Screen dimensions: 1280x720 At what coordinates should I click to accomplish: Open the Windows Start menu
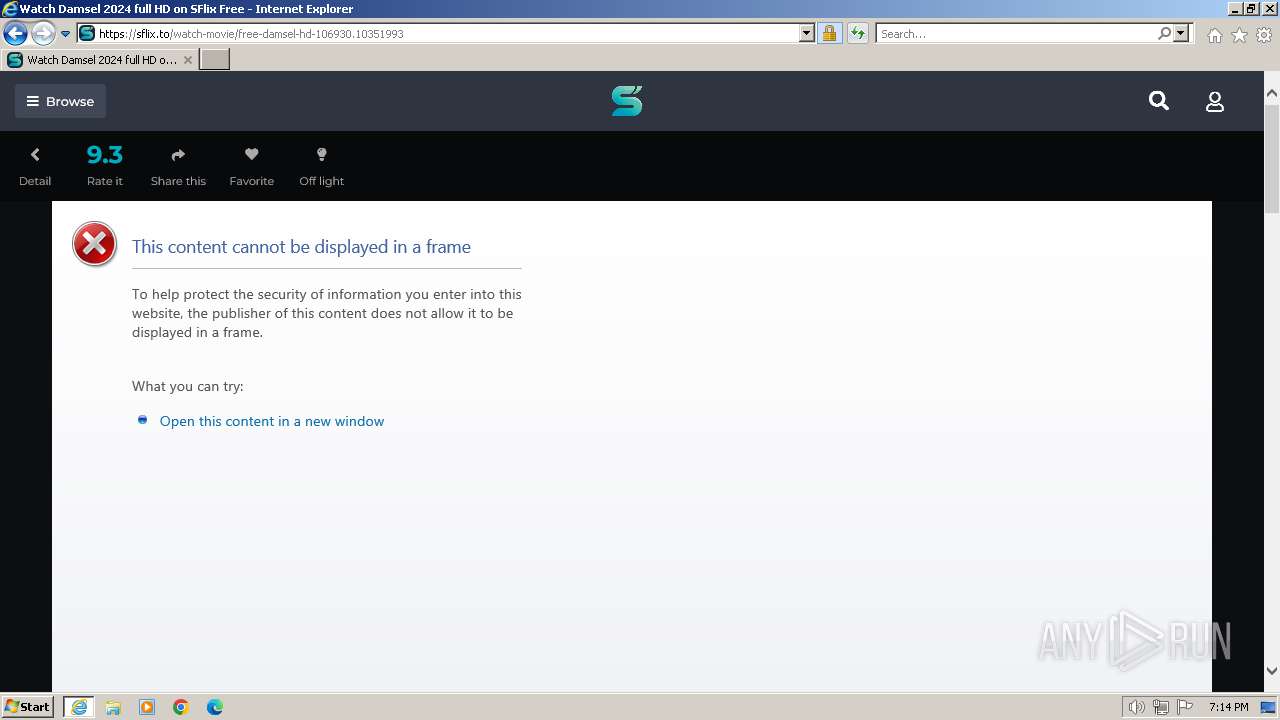[27, 707]
